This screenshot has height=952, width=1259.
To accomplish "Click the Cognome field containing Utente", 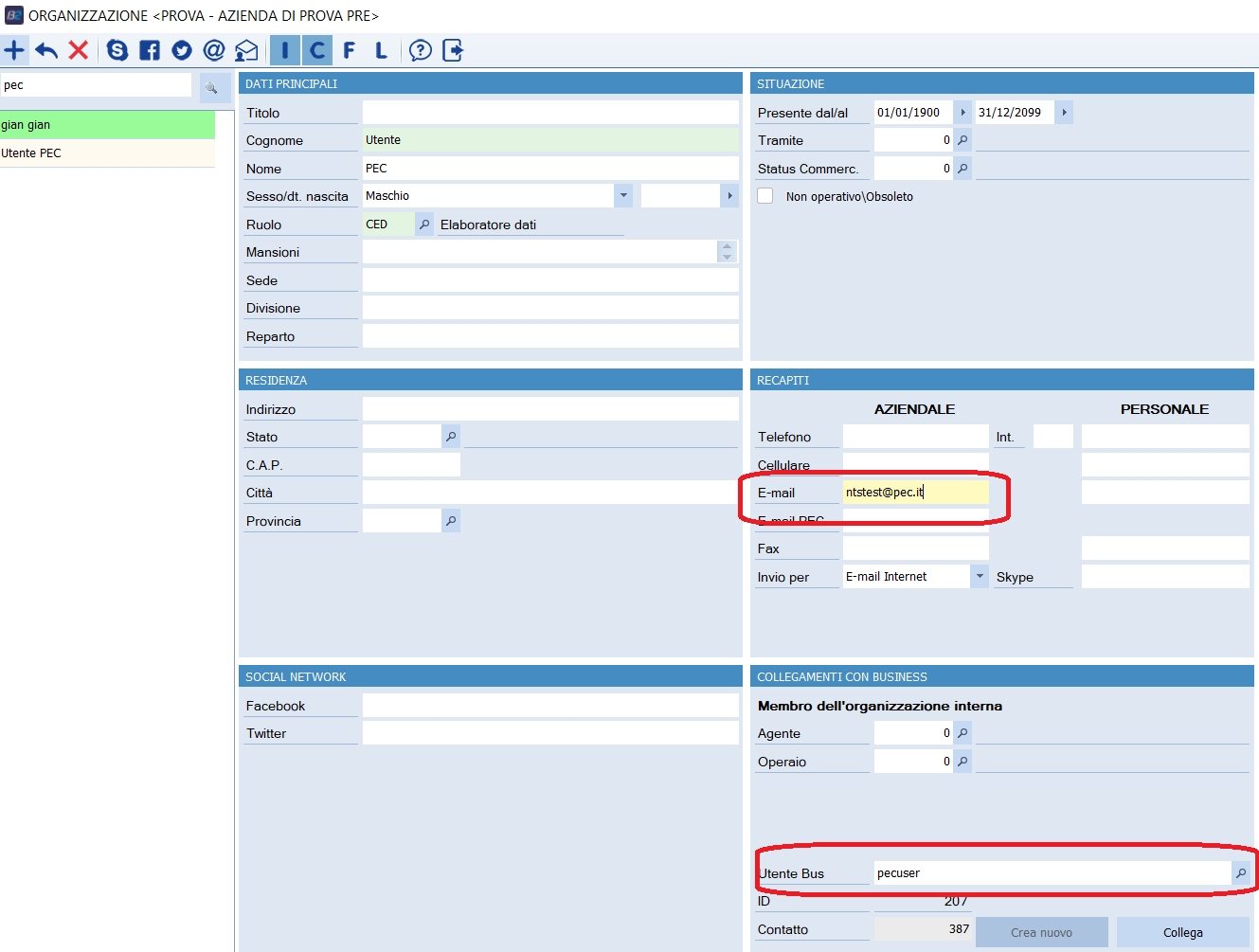I will pyautogui.click(x=550, y=140).
